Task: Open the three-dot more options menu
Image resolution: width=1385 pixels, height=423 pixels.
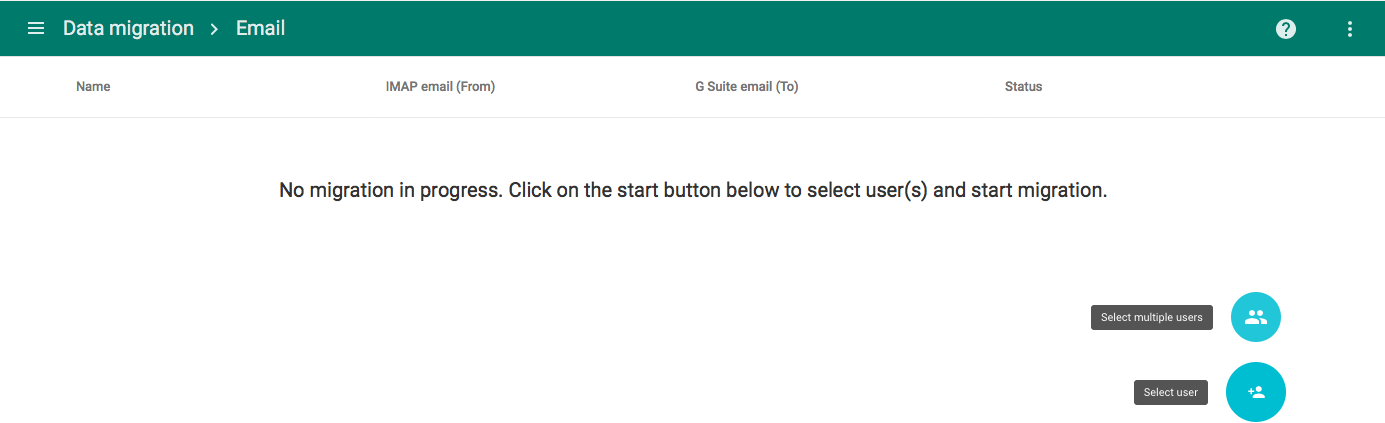Action: [x=1350, y=29]
